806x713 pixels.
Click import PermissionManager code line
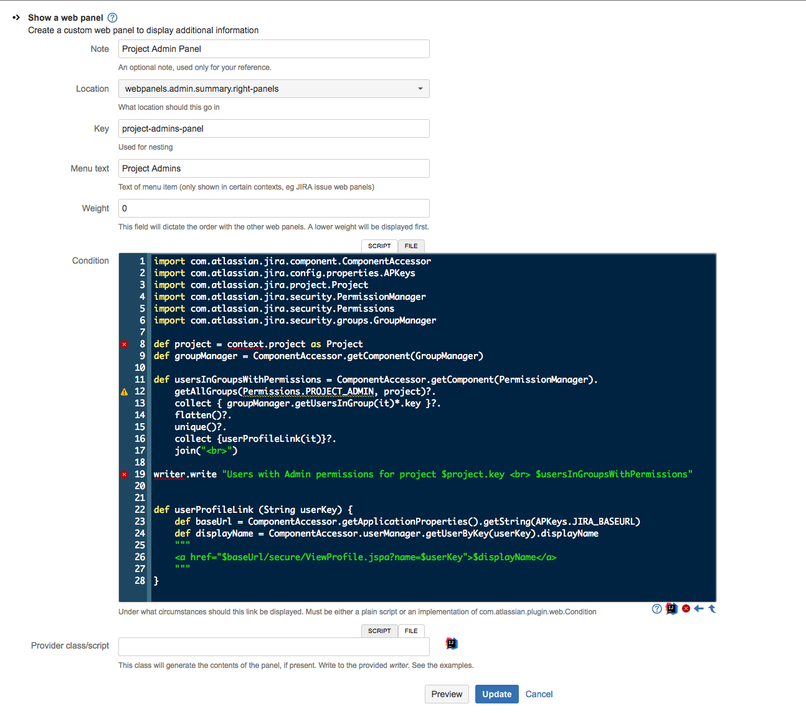289,297
